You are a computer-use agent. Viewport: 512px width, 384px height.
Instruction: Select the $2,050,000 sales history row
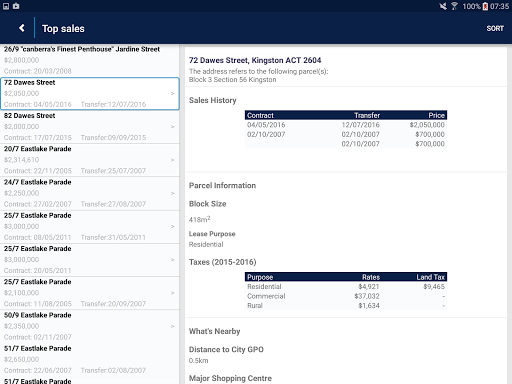(x=346, y=125)
